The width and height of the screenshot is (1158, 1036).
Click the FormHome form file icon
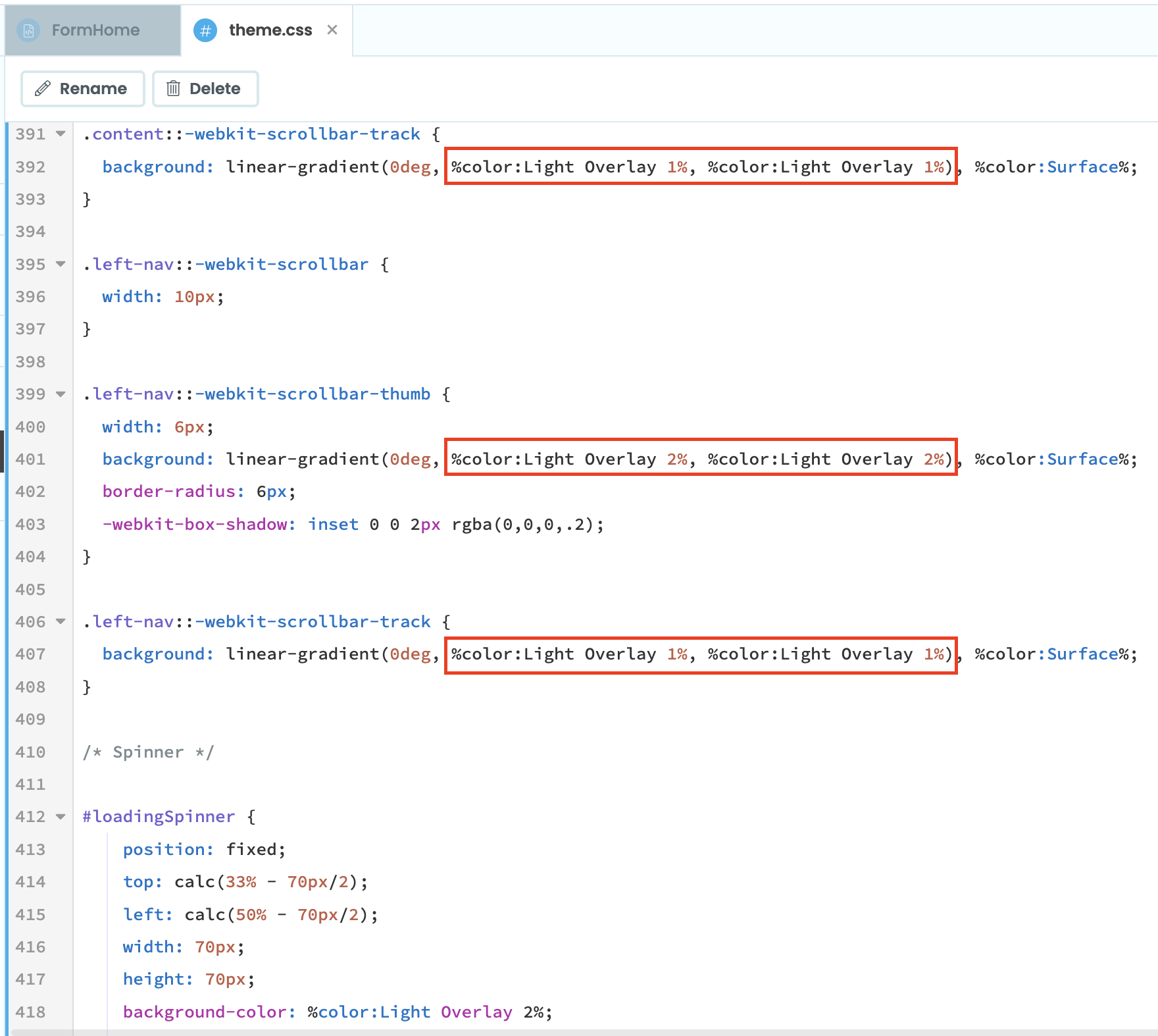(x=28, y=30)
